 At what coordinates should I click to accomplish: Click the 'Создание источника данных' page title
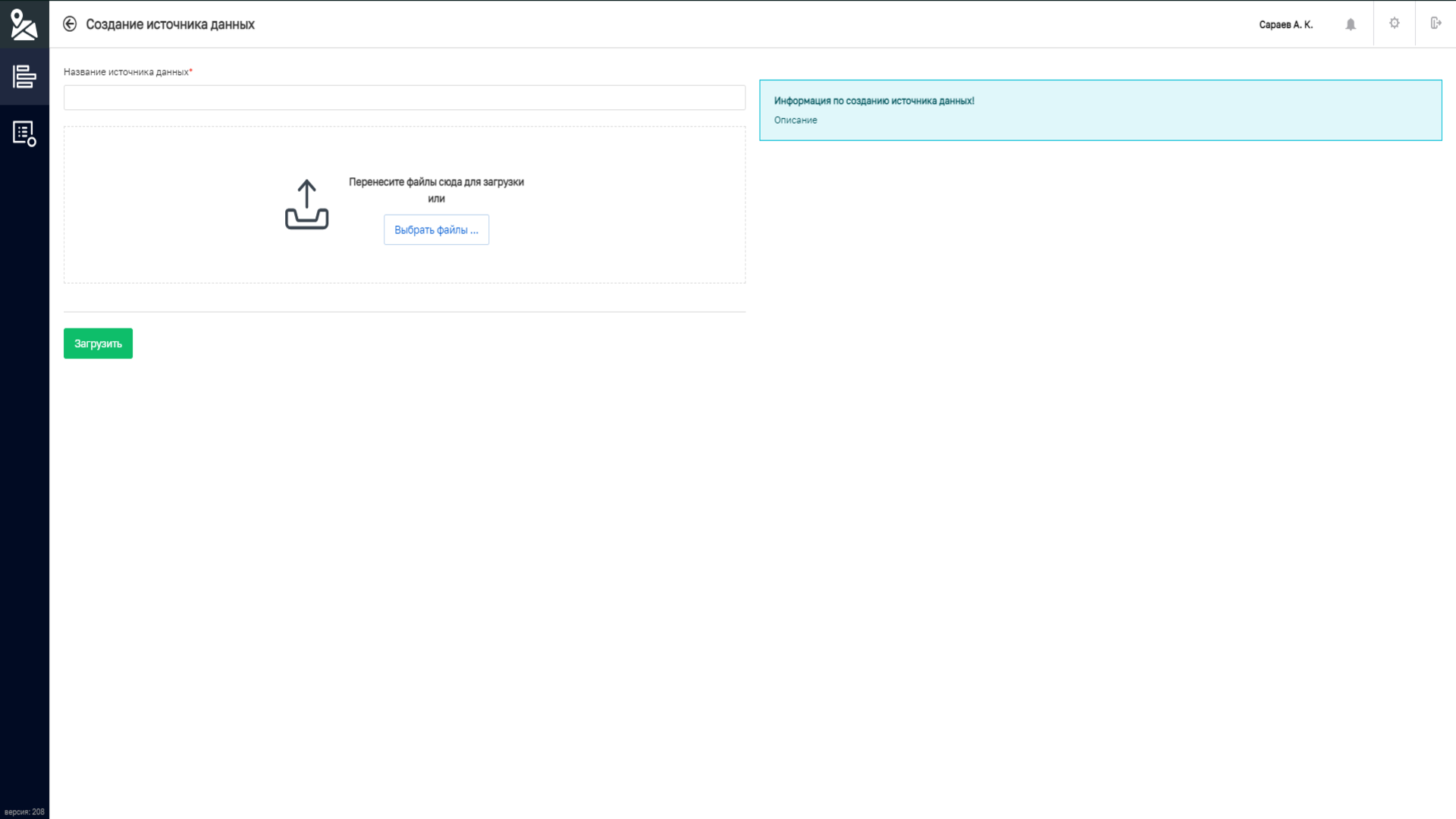[170, 24]
